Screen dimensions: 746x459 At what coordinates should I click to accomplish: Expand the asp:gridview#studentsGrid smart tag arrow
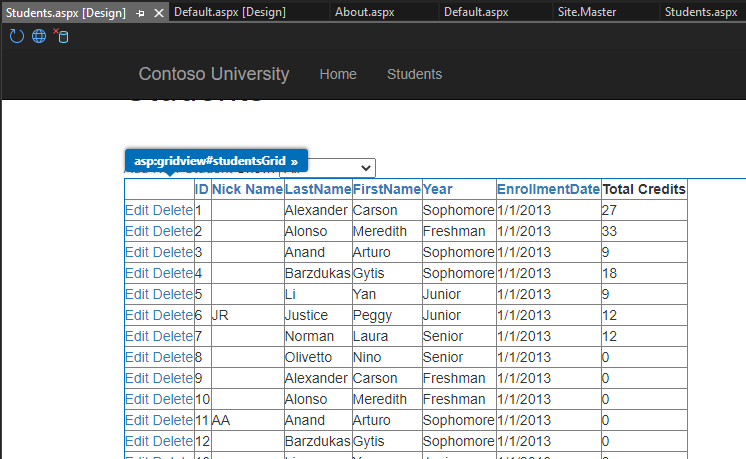pos(295,161)
